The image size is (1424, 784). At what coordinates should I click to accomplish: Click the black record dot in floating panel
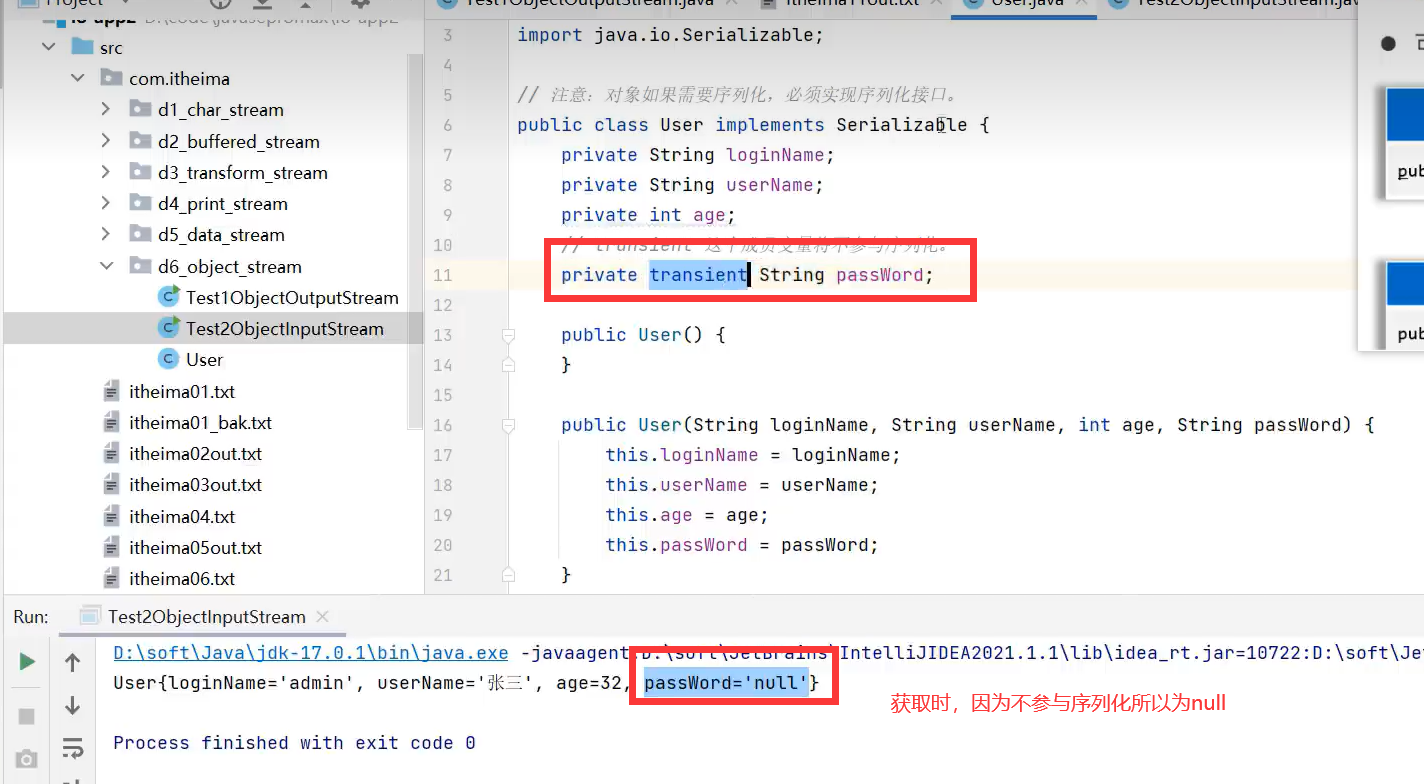pos(1388,43)
